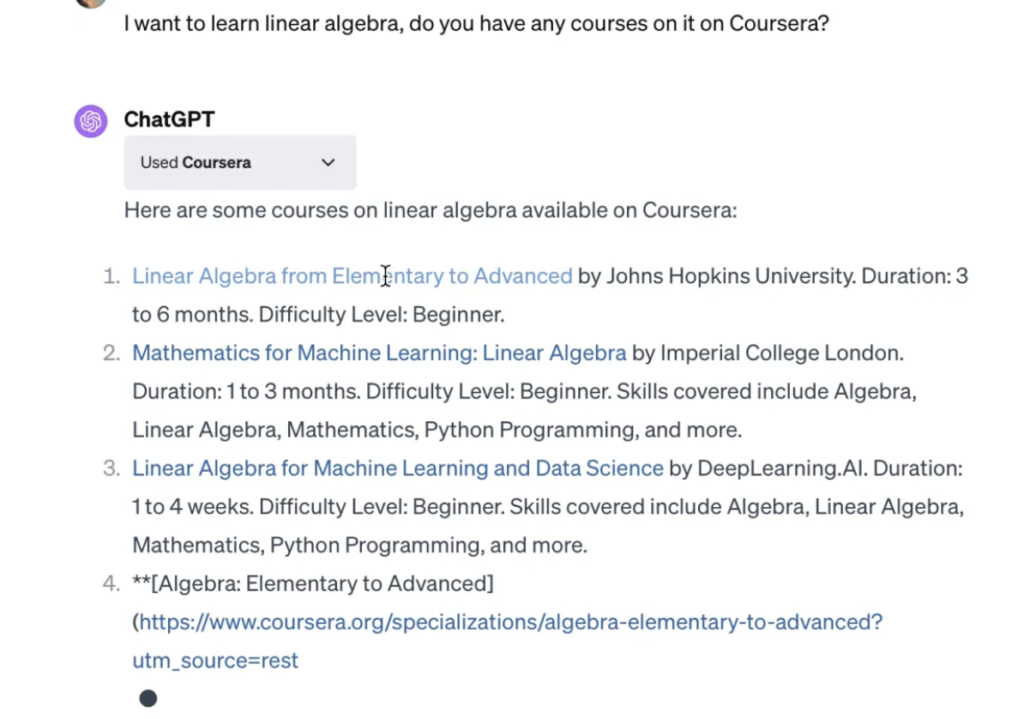Viewport: 1024px width, 719px height.
Task: Open Mathematics for Machine Learning: Linear Algebra link
Action: 379,353
